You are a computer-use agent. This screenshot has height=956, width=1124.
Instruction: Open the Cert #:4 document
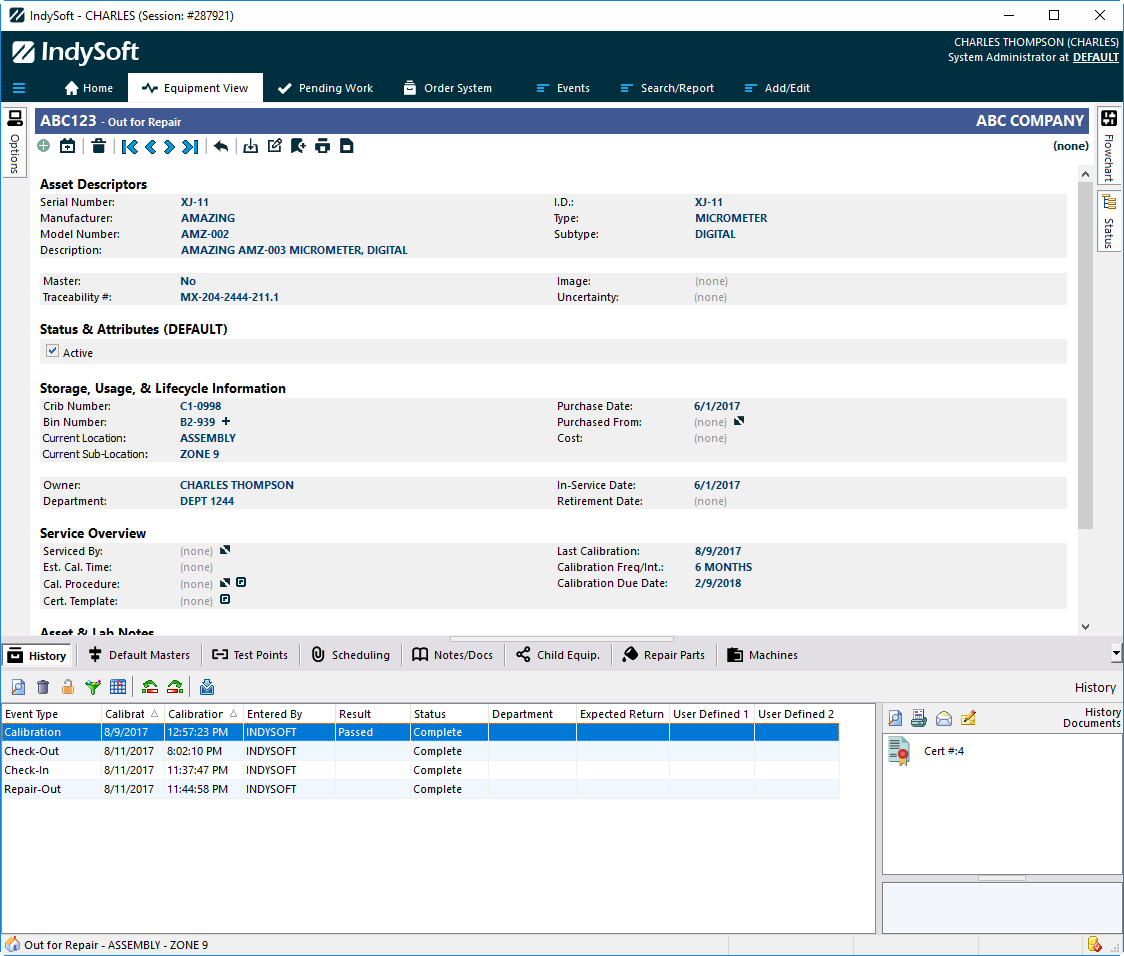927,751
